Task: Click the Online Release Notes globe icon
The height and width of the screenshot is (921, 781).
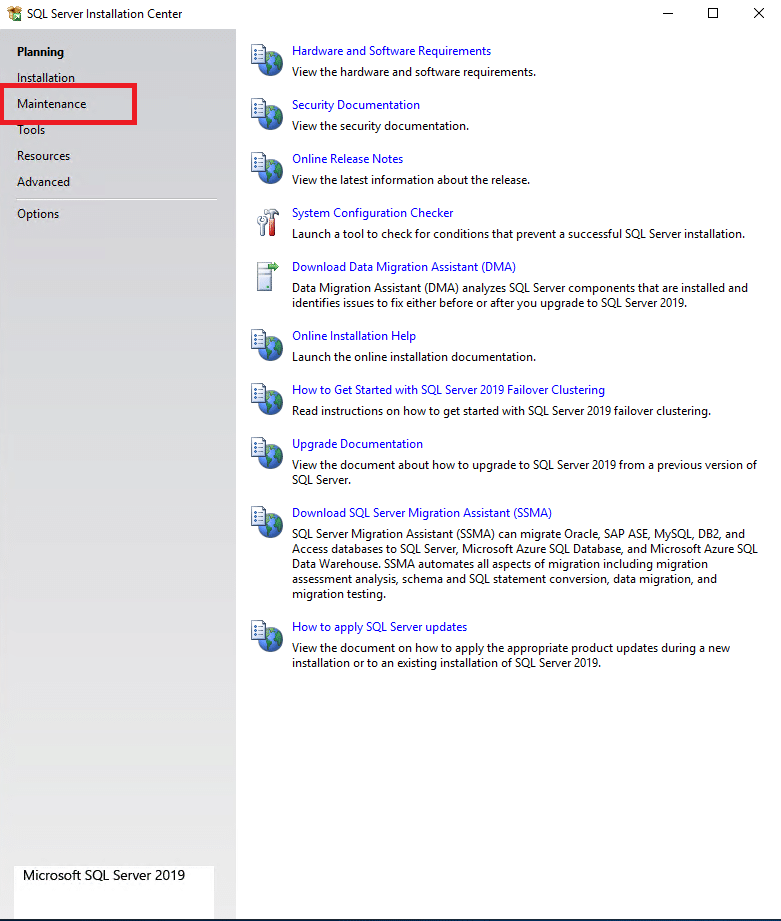Action: 267,168
